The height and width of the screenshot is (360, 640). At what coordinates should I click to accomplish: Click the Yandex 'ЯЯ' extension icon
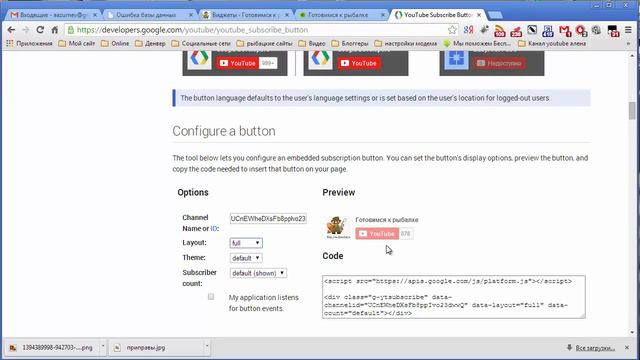pos(468,30)
